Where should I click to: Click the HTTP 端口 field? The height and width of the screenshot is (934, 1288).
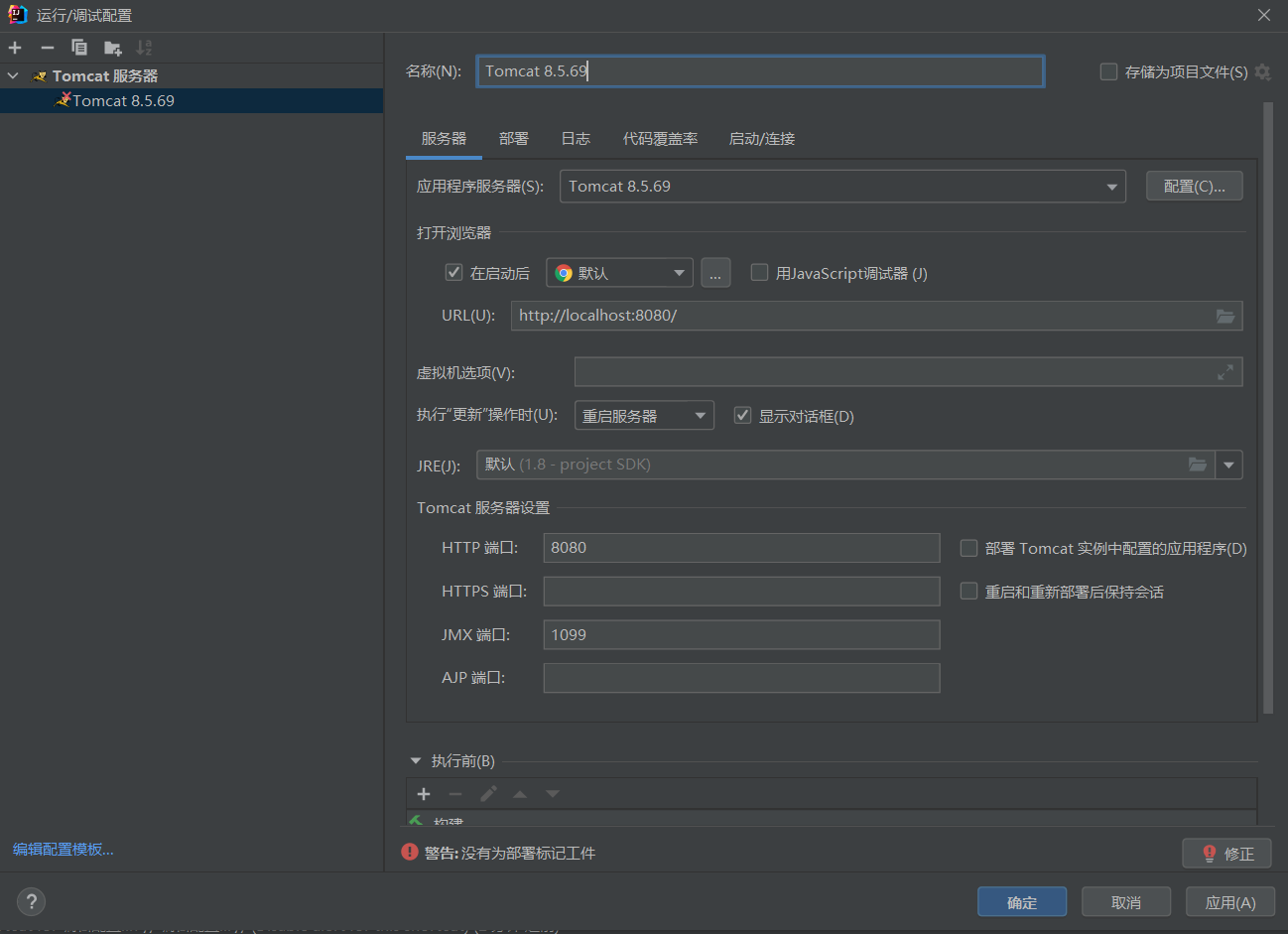point(741,548)
